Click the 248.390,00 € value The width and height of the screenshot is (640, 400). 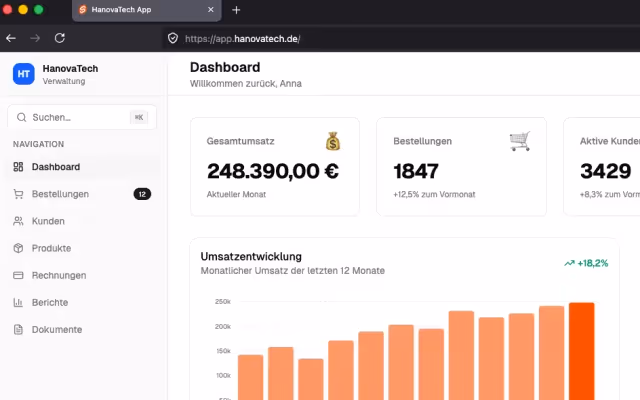[273, 171]
